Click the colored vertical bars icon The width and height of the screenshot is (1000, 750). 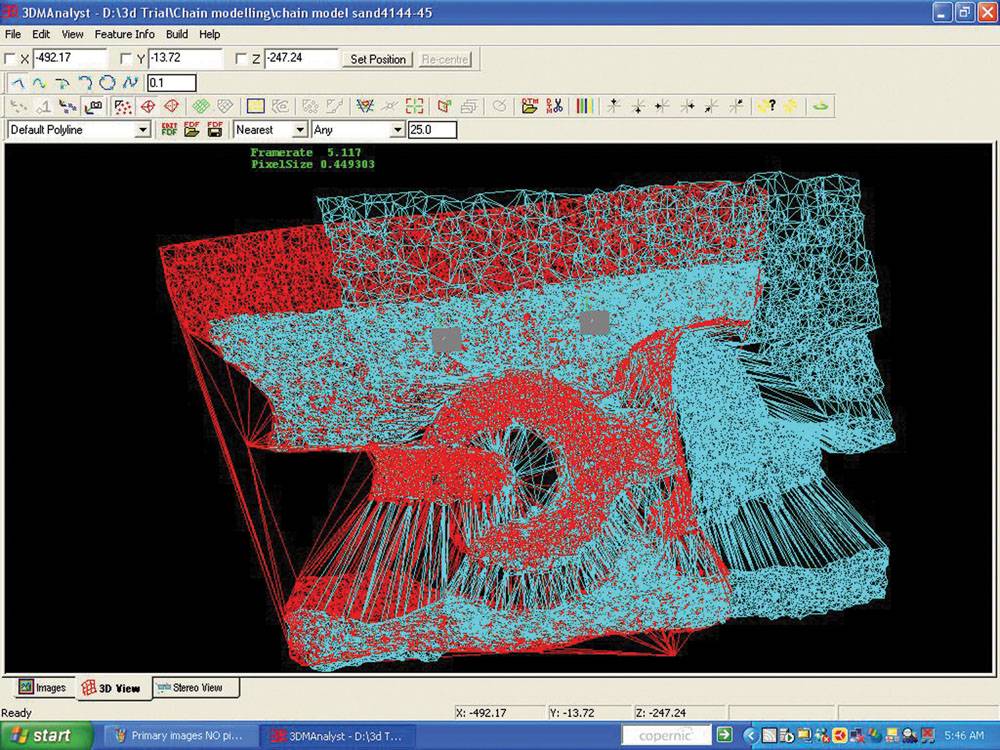585,106
